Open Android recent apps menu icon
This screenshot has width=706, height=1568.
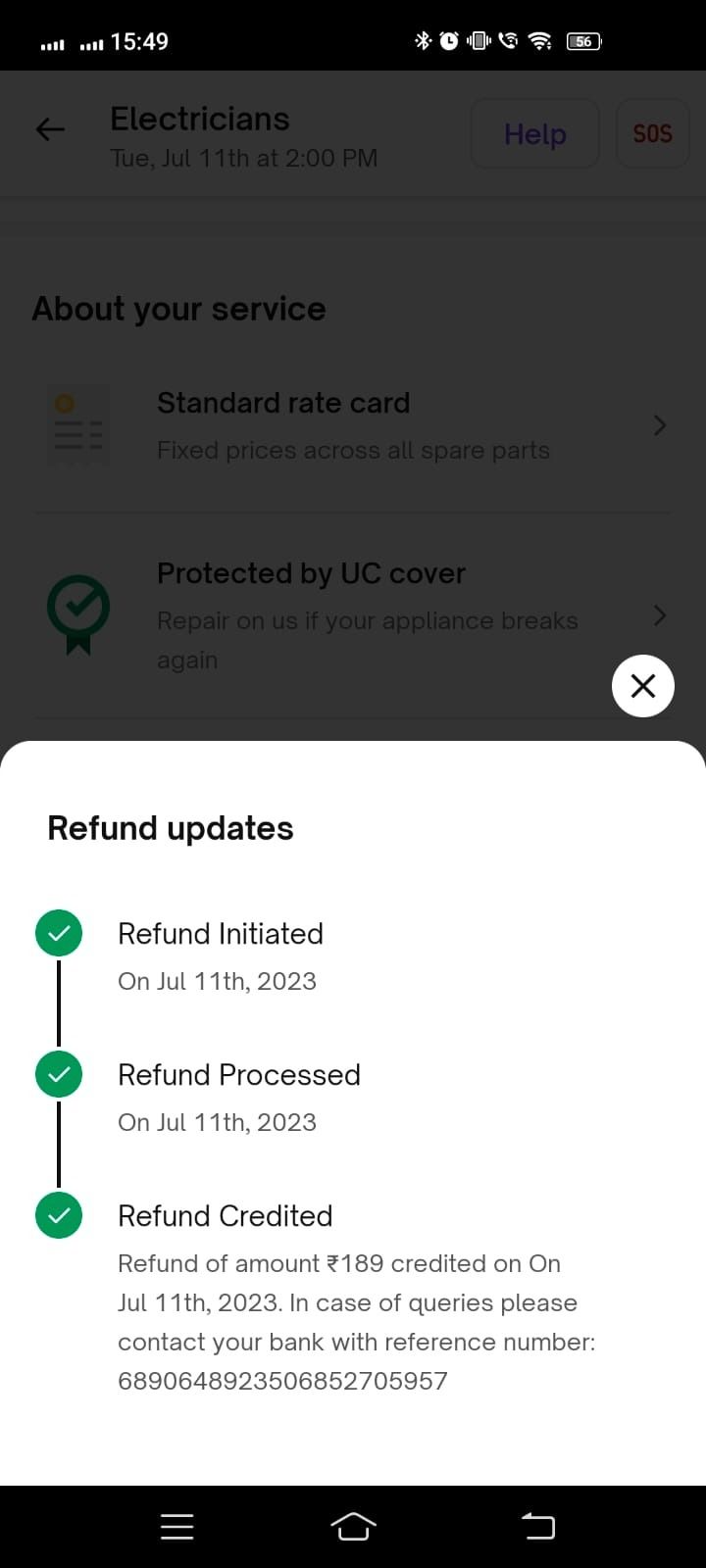pyautogui.click(x=176, y=1526)
